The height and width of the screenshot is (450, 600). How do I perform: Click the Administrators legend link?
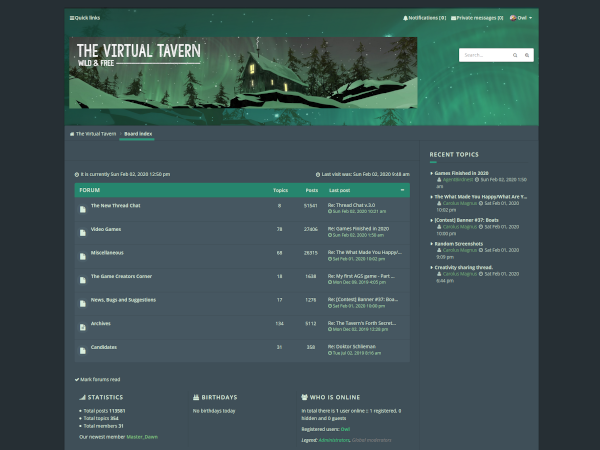[x=334, y=440]
